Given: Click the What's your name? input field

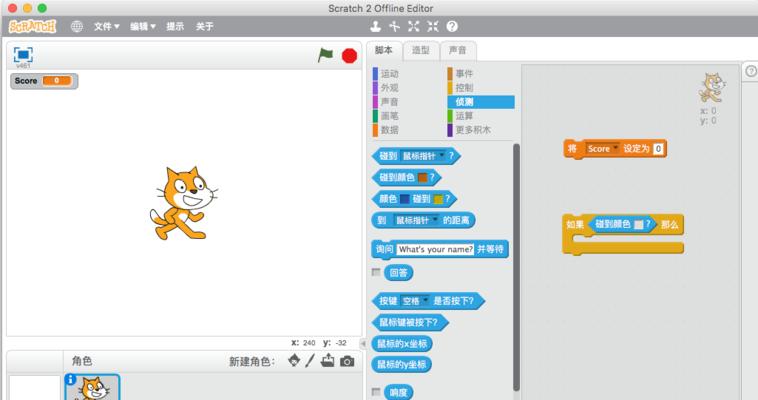Looking at the screenshot, I should point(436,250).
